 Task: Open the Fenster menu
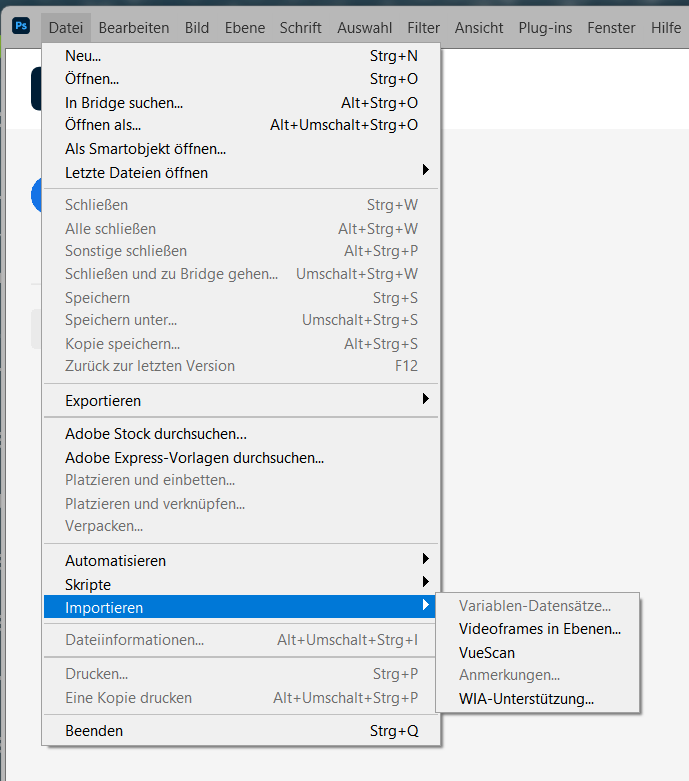(x=611, y=27)
